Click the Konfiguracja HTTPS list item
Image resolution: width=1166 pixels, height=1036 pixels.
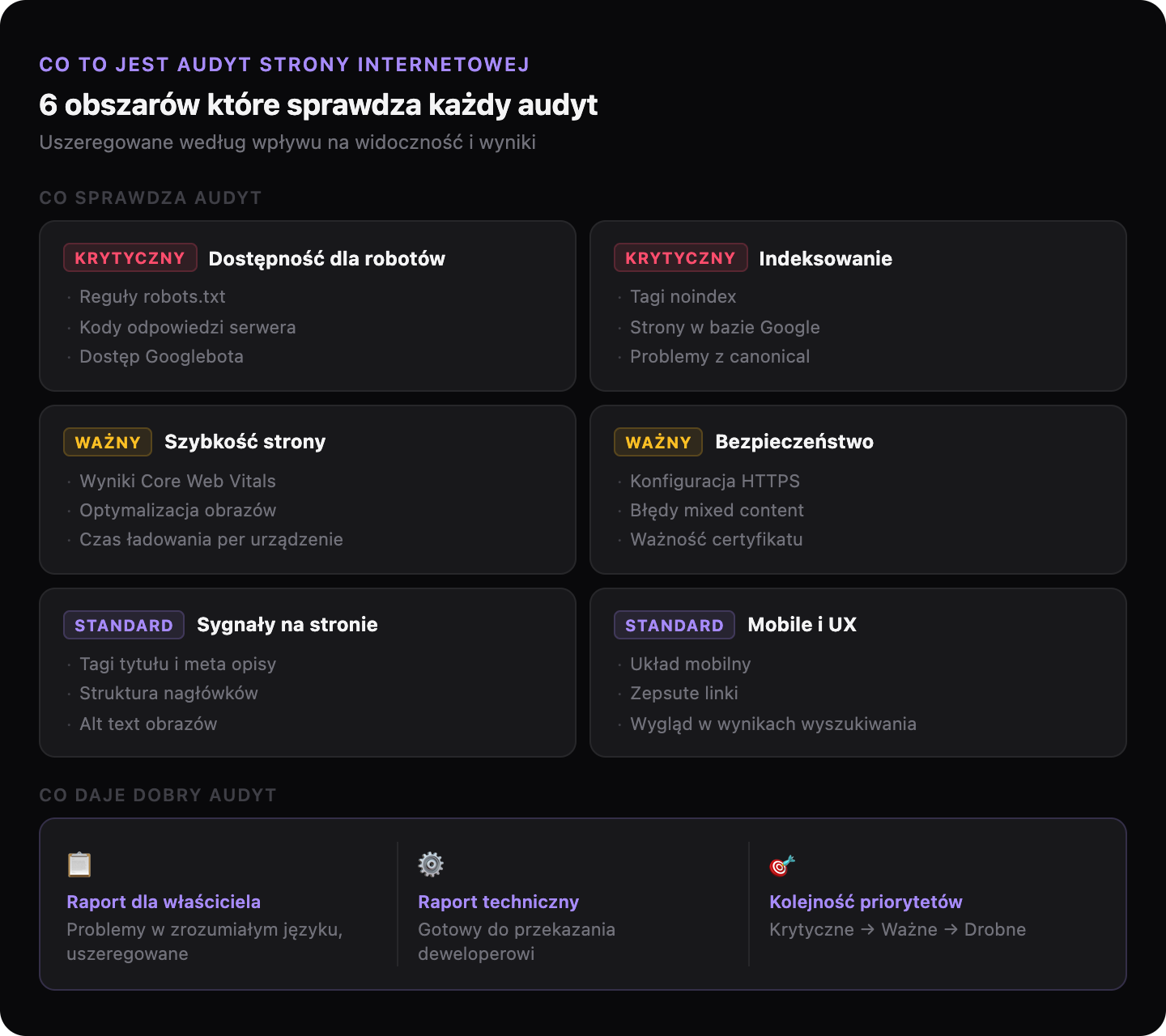tap(715, 481)
